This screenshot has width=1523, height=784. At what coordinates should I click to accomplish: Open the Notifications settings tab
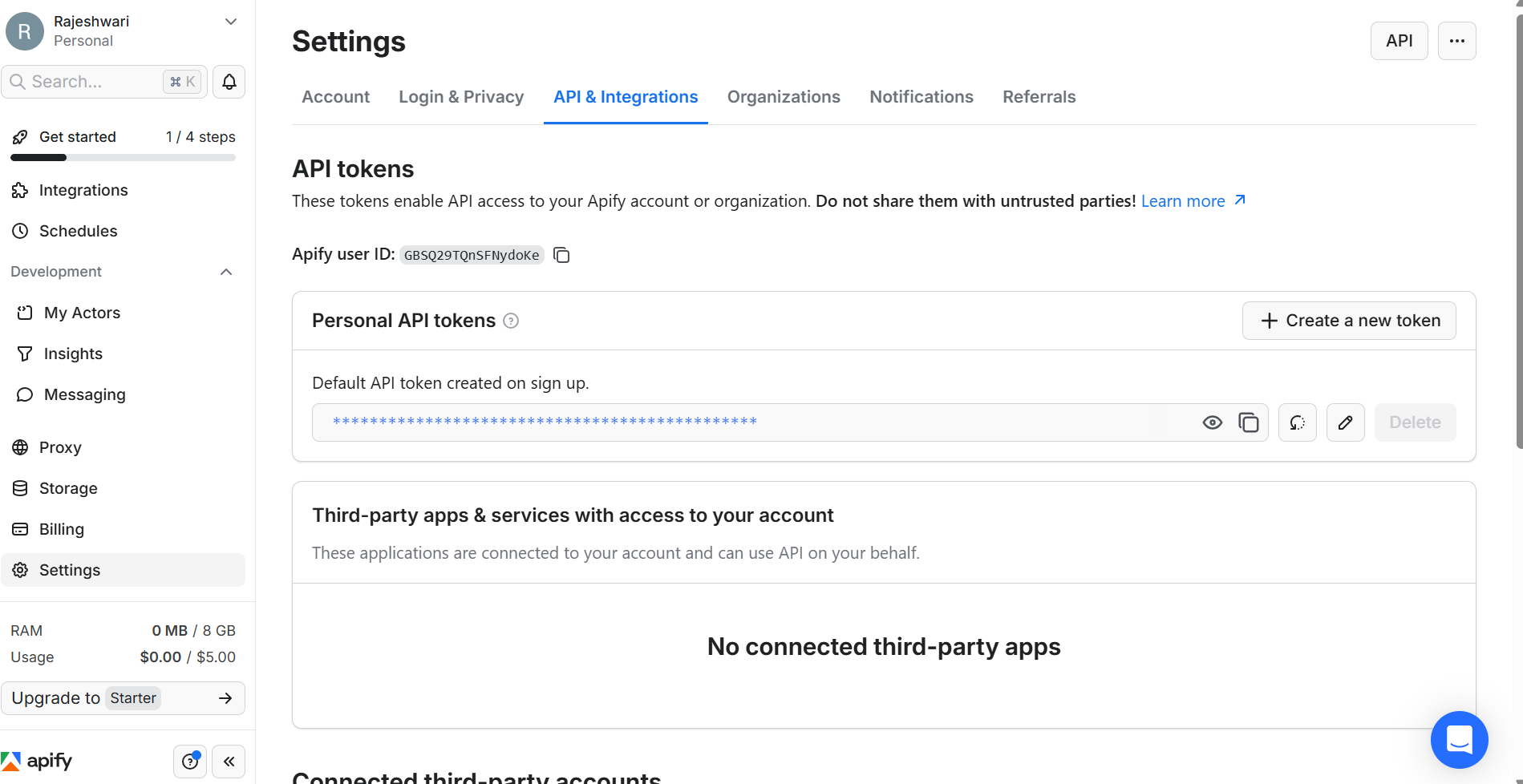point(921,96)
